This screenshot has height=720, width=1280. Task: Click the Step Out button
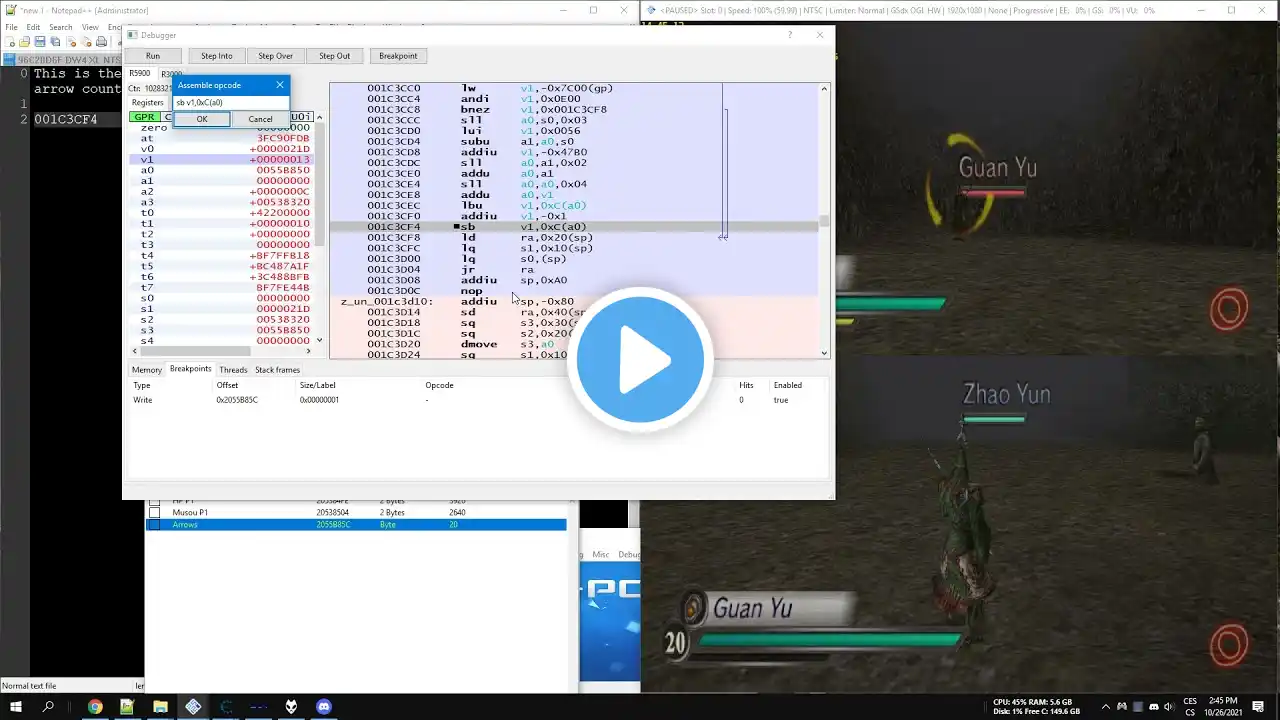point(334,56)
